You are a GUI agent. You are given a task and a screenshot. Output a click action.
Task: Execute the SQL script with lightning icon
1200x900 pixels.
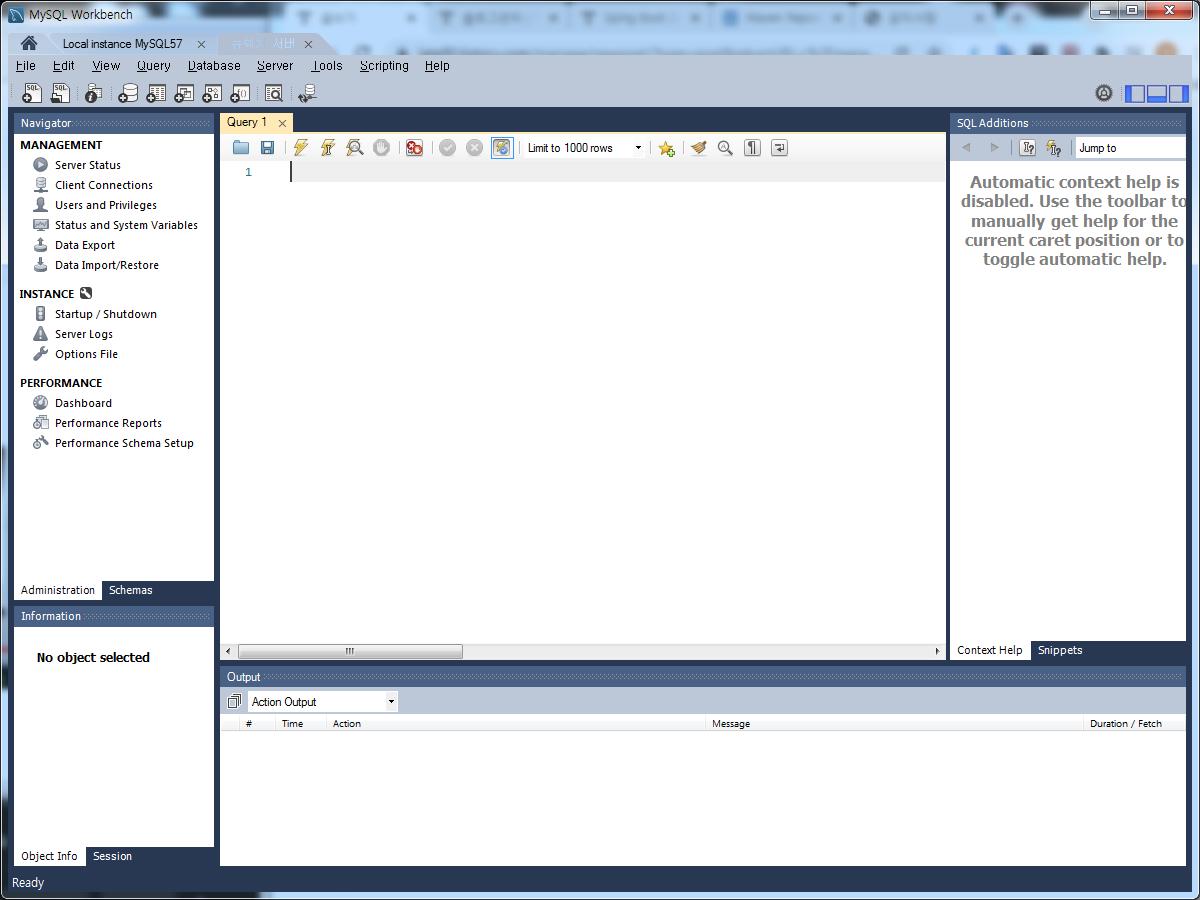point(300,148)
